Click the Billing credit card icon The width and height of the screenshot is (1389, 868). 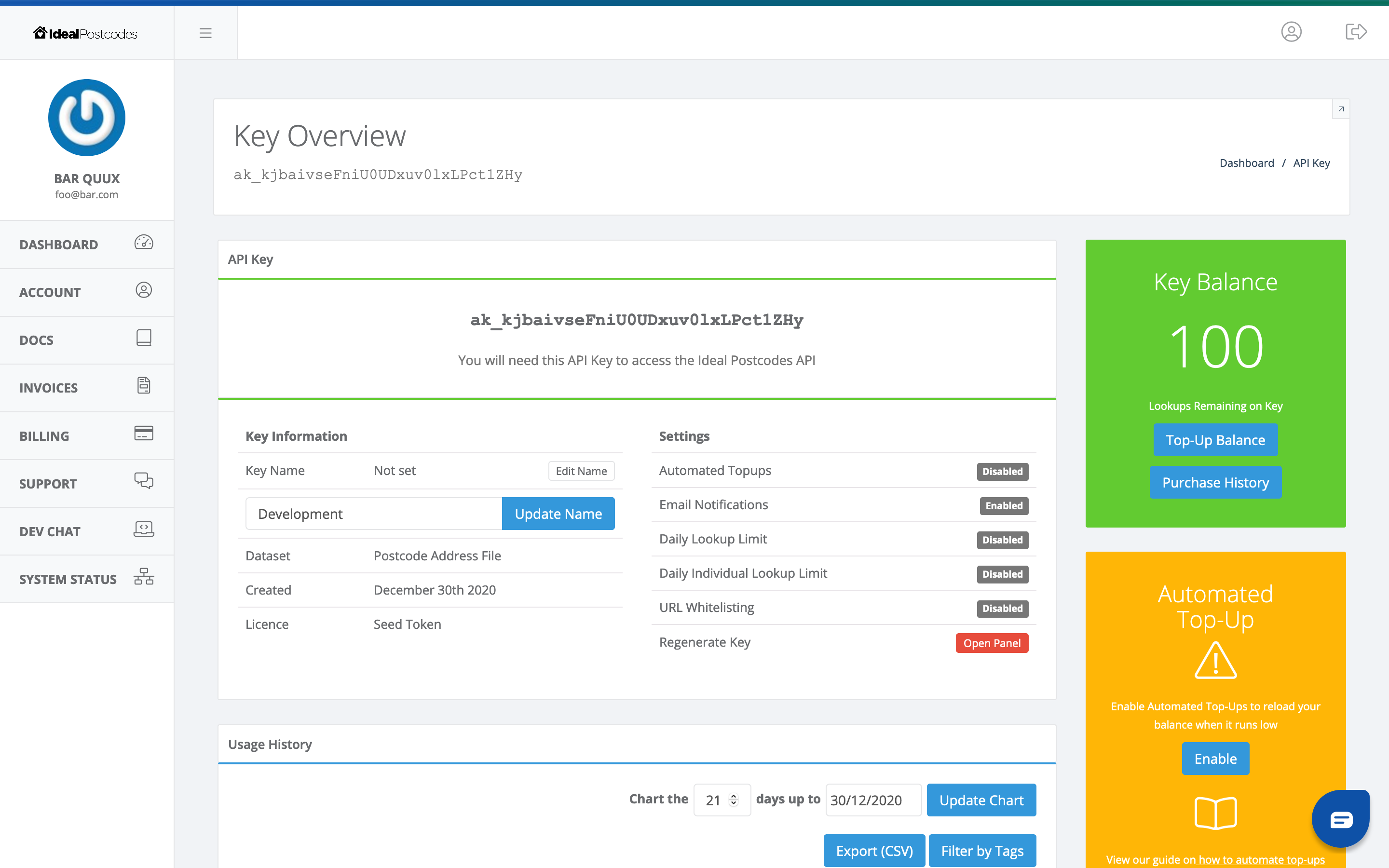click(144, 433)
